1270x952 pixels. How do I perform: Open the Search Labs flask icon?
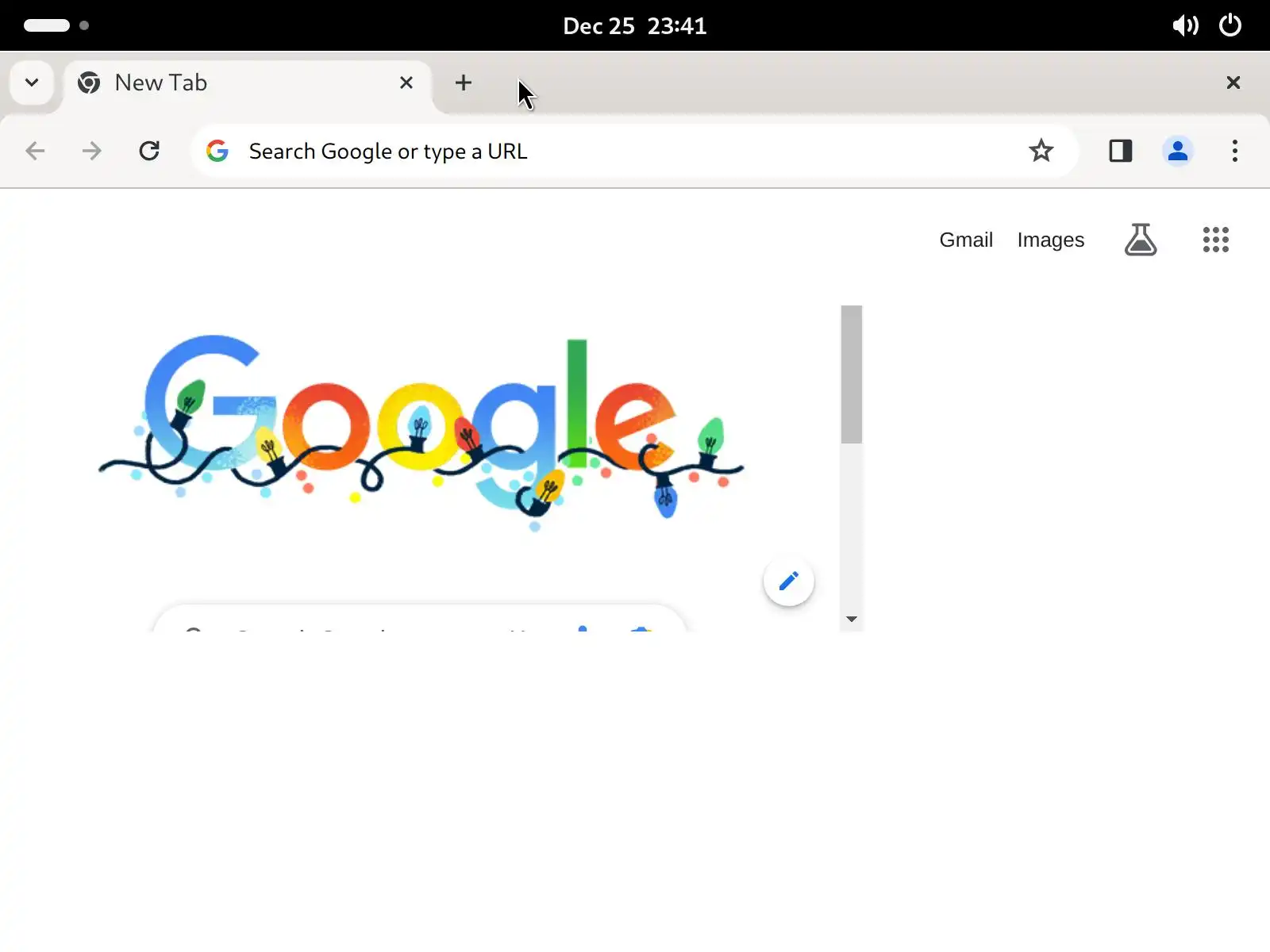pyautogui.click(x=1141, y=240)
